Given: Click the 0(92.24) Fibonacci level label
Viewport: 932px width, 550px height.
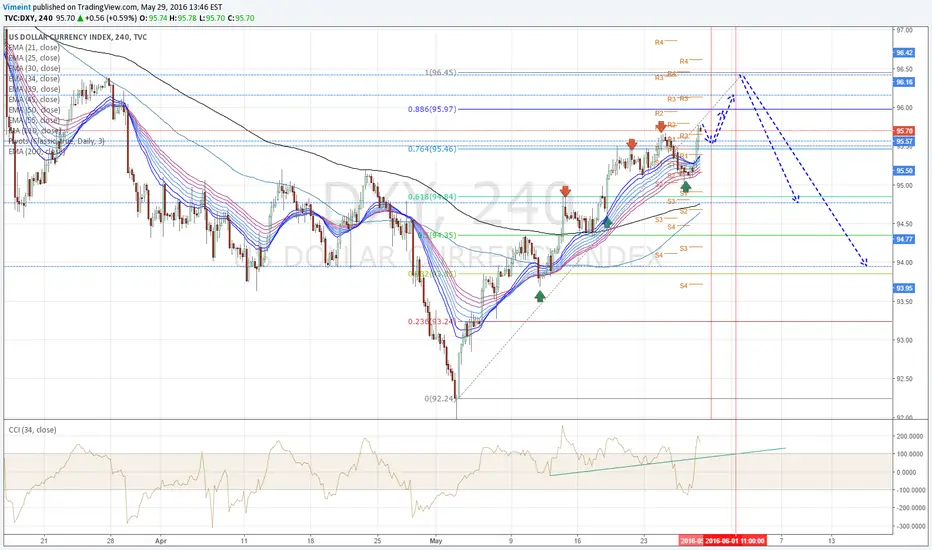Looking at the screenshot, I should pos(440,398).
